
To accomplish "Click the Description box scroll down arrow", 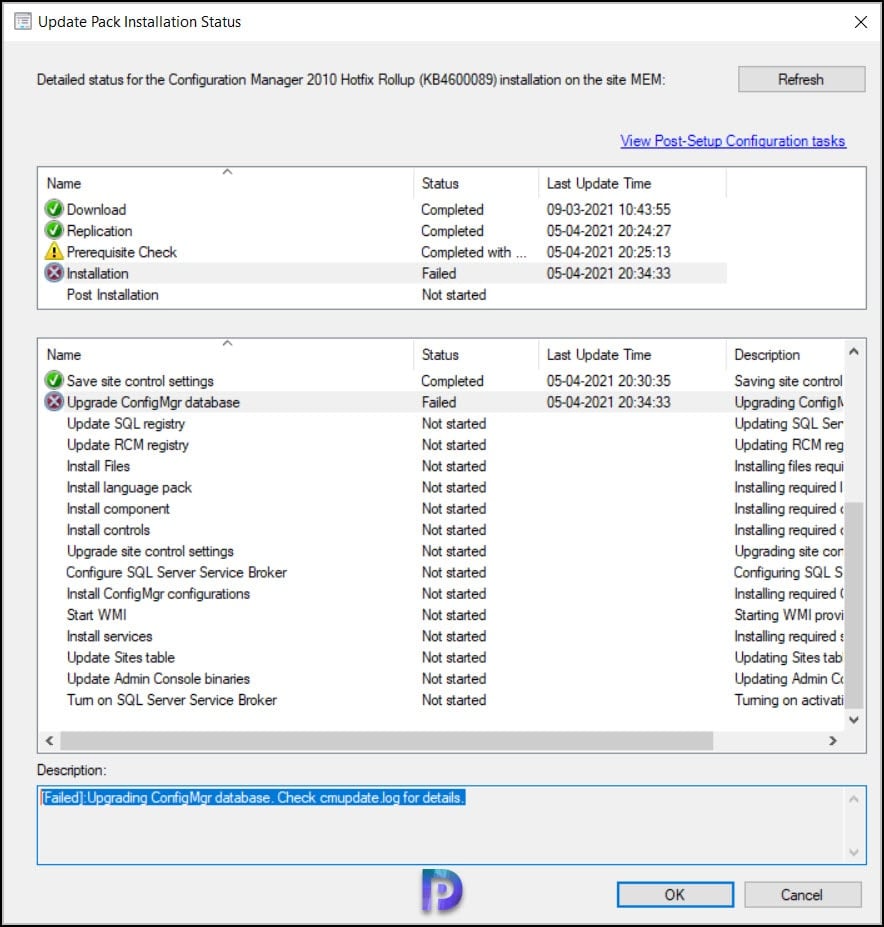I will click(854, 852).
